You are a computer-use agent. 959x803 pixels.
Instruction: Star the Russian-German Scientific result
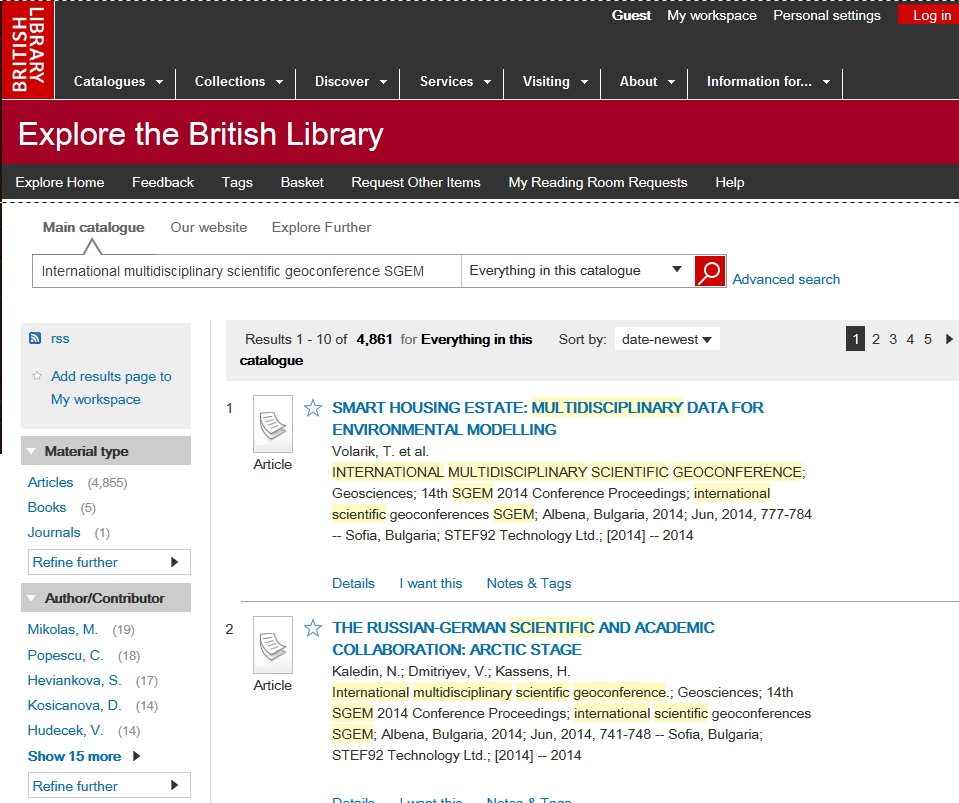313,628
